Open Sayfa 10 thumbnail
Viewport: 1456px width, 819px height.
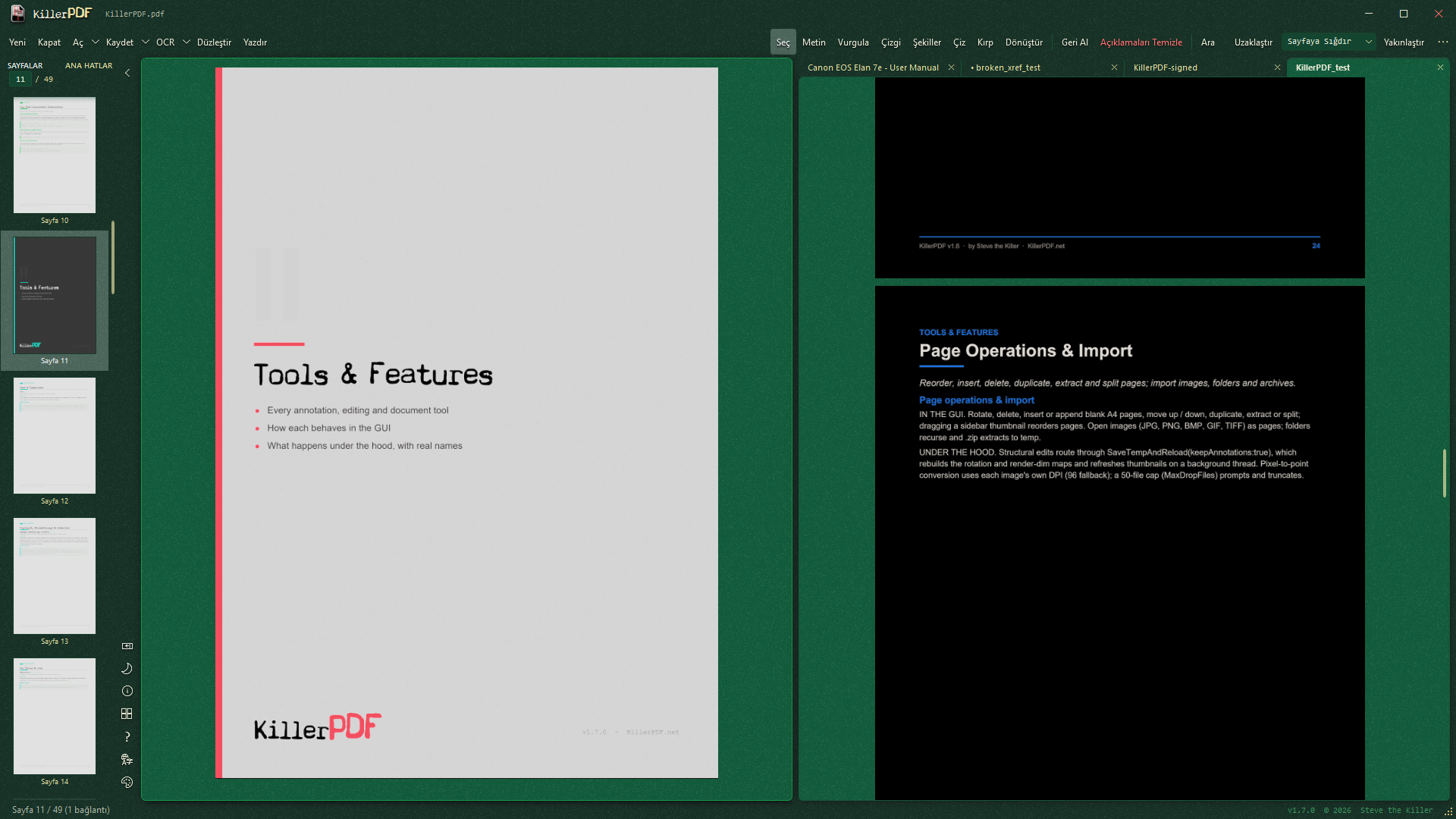point(55,155)
